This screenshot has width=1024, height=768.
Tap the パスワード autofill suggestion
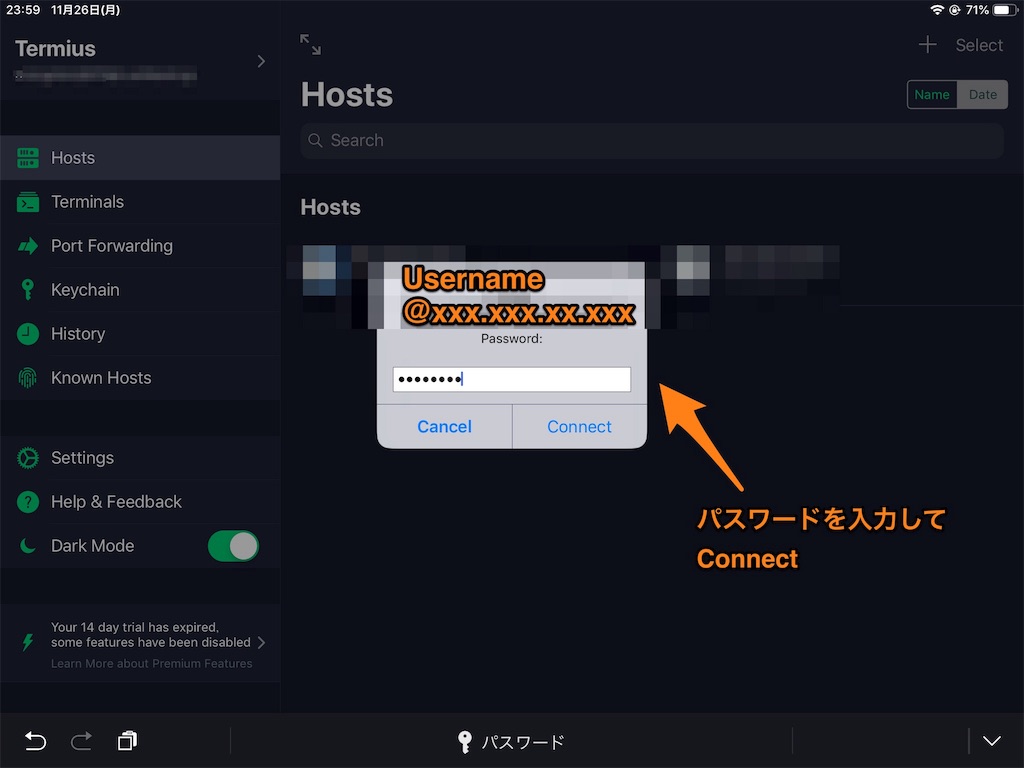click(x=511, y=741)
